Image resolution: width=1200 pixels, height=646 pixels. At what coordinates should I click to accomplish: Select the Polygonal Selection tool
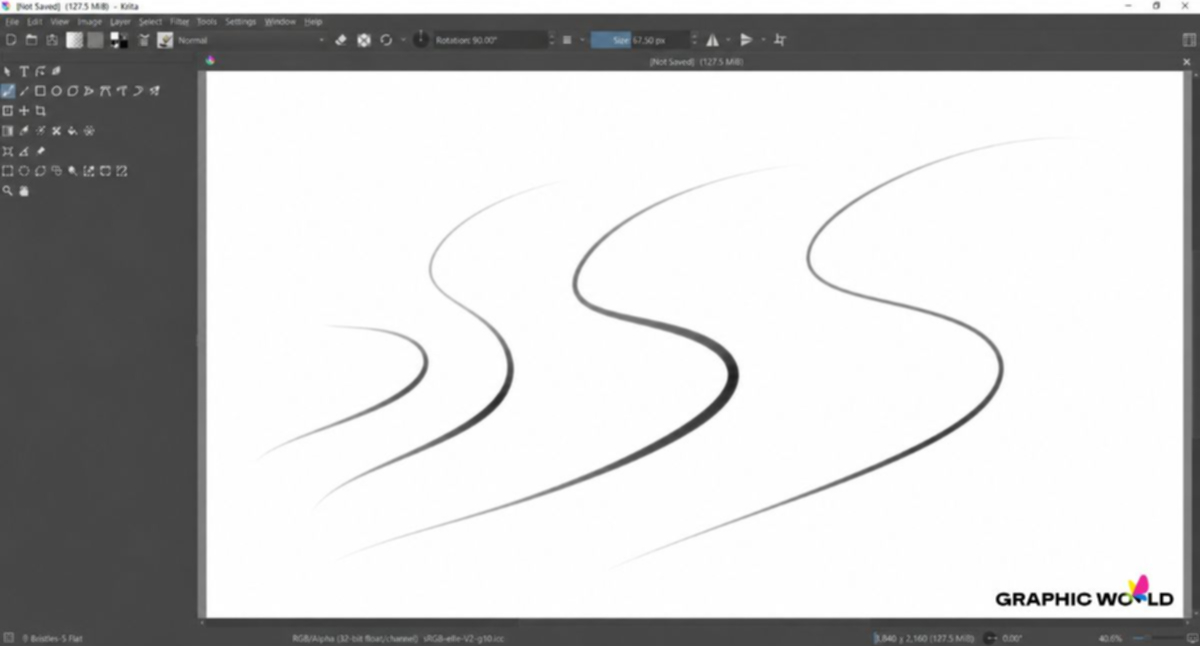point(40,171)
